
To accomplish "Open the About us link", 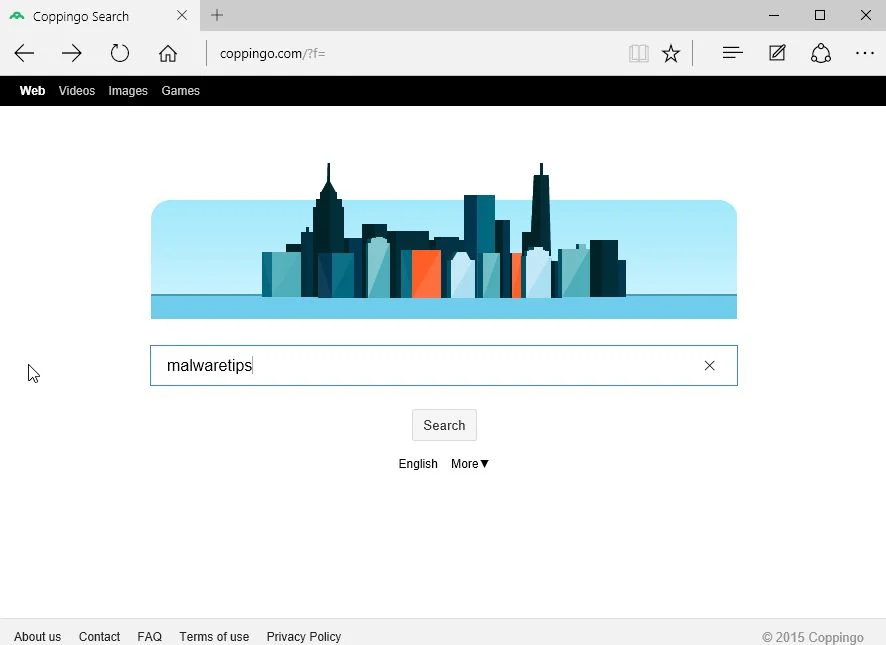I will tap(37, 637).
